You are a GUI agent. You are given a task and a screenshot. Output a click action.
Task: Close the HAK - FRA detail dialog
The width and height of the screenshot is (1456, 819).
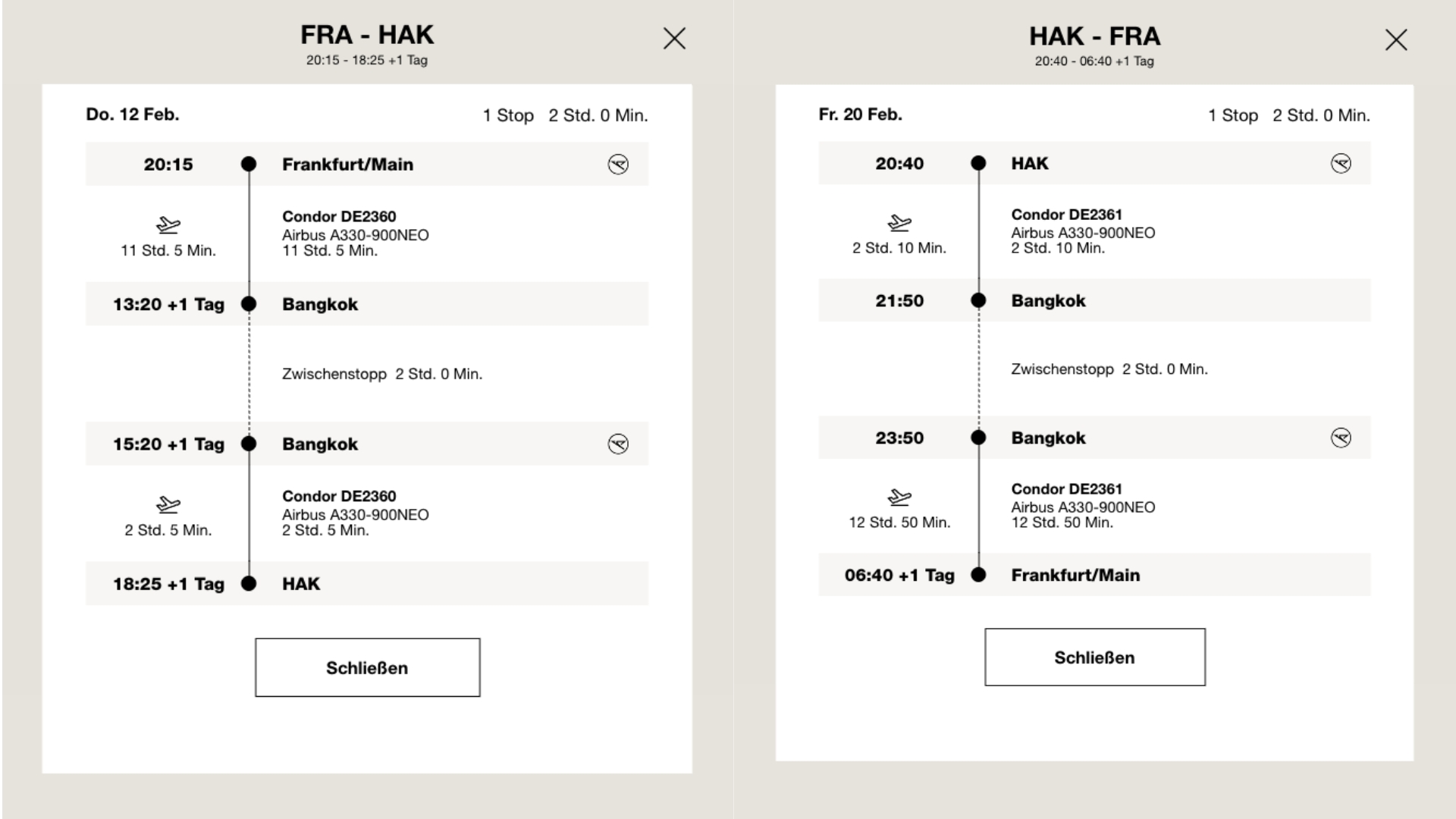pos(1396,40)
